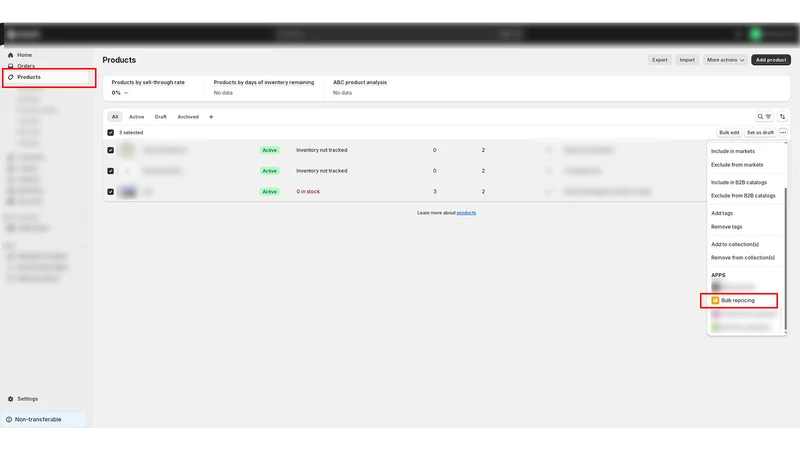This screenshot has height=450, width=800.
Task: Switch to the Archived tab
Action: 188,117
